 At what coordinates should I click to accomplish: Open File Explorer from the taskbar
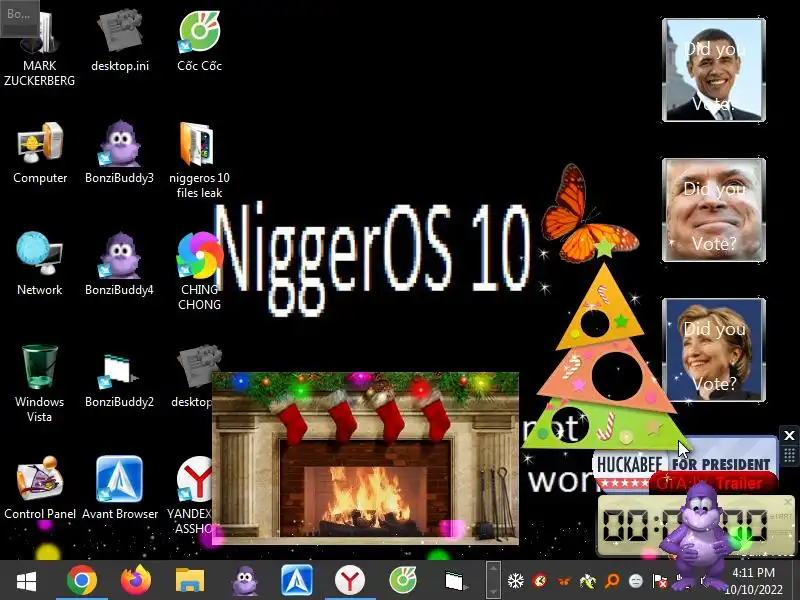(190, 581)
